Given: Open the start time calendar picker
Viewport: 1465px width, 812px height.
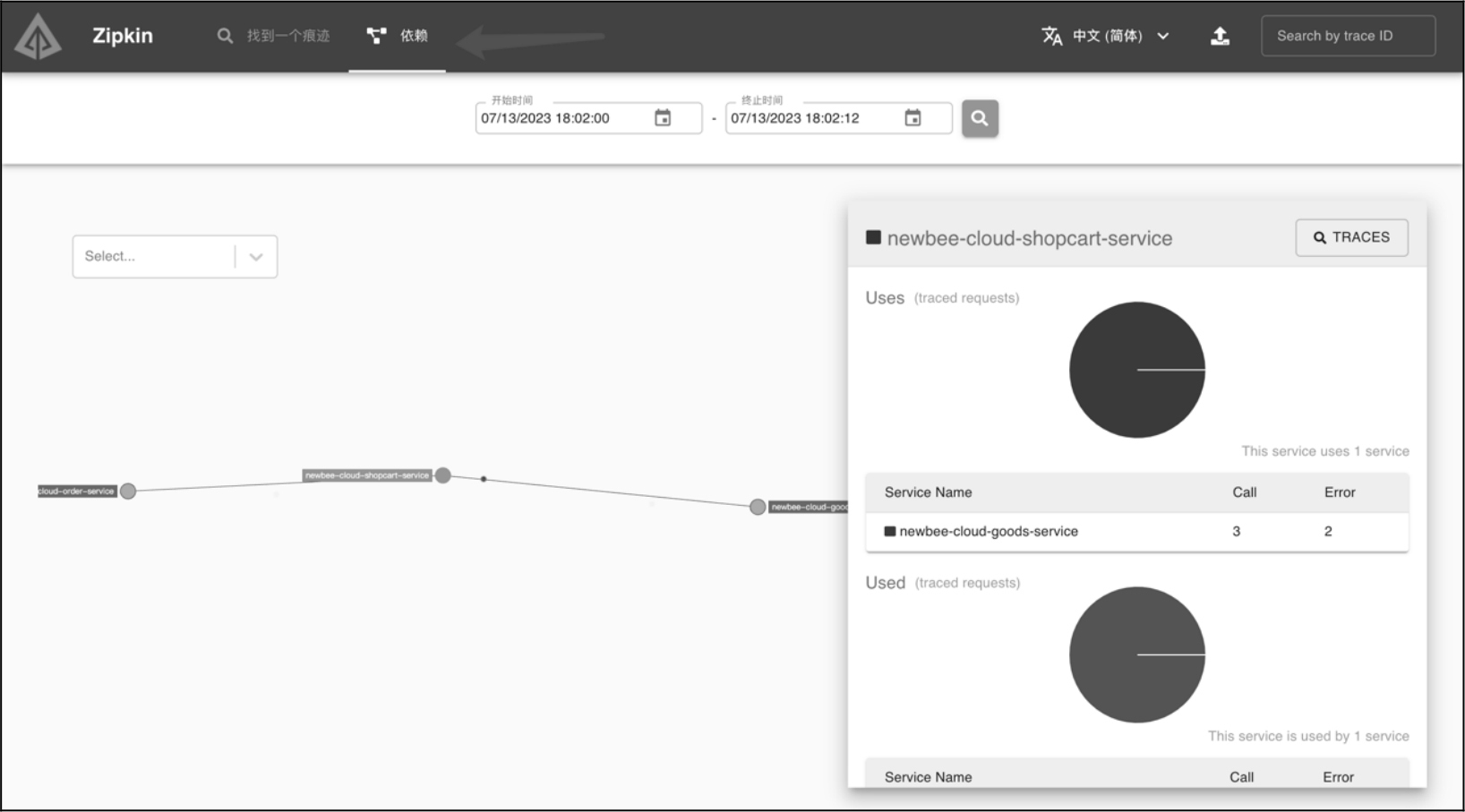Looking at the screenshot, I should click(663, 118).
